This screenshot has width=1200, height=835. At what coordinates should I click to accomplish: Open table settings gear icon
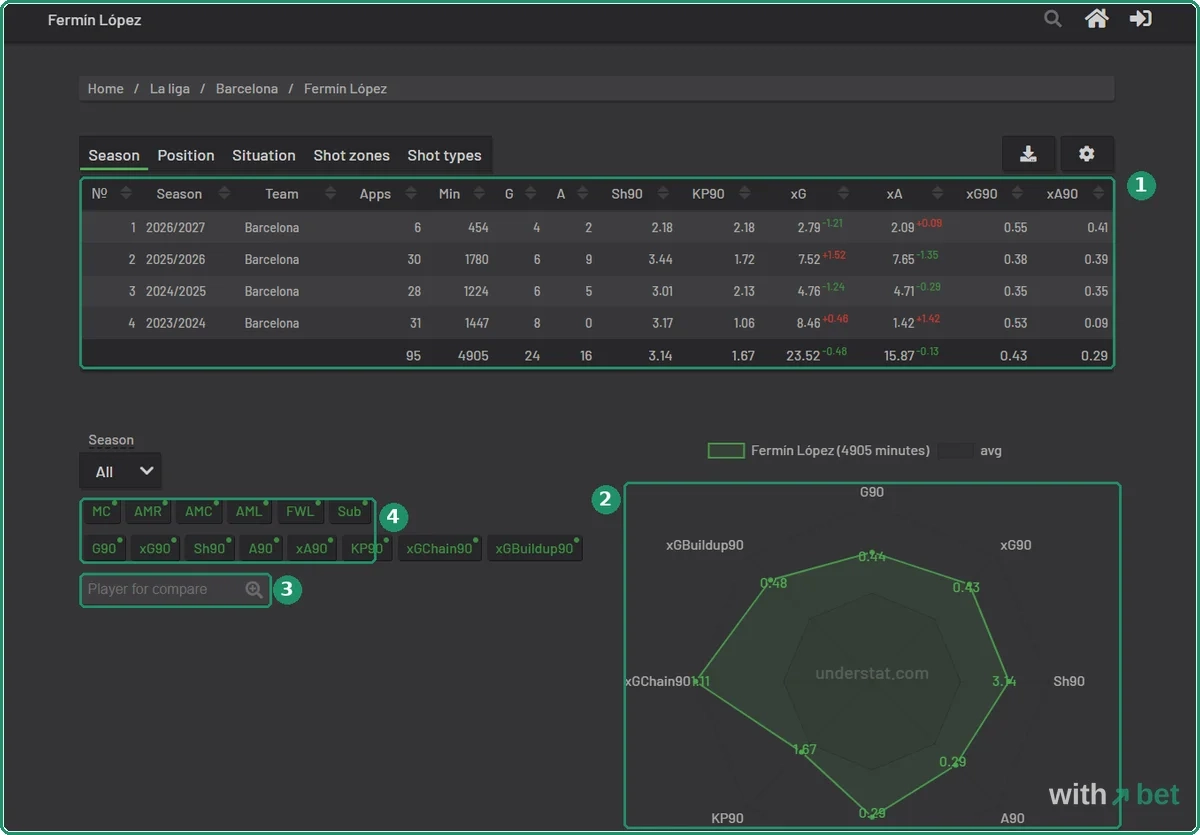click(1087, 154)
